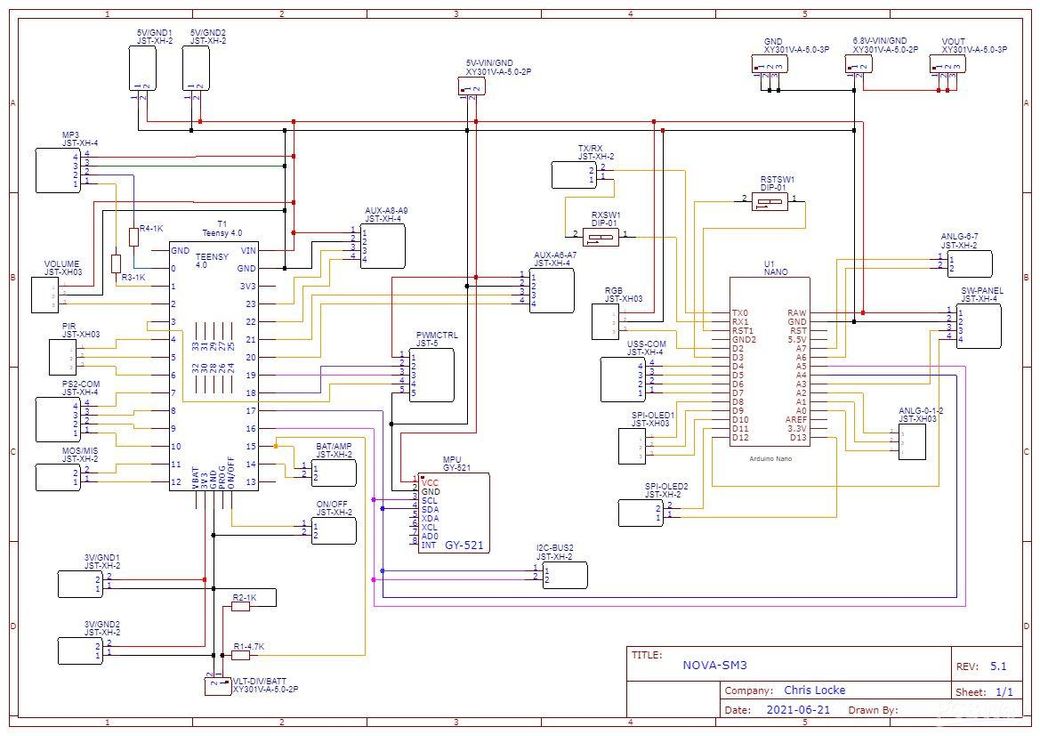The image size is (1040, 736).
Task: Click the SCL pin on the MPU
Action: pyautogui.click(x=429, y=501)
